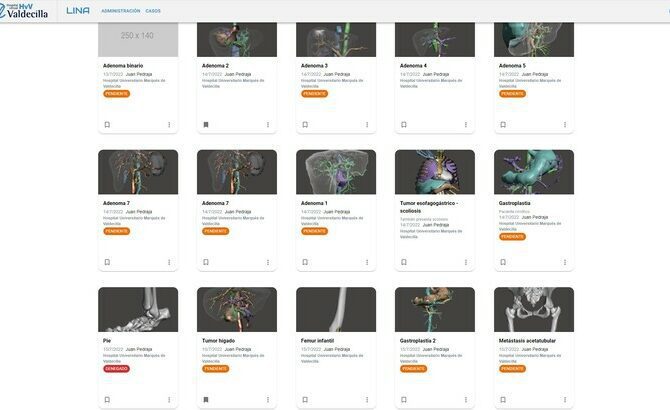Click the Valdecilla hospital logo
Screen dimensions: 670x410
(24, 11)
